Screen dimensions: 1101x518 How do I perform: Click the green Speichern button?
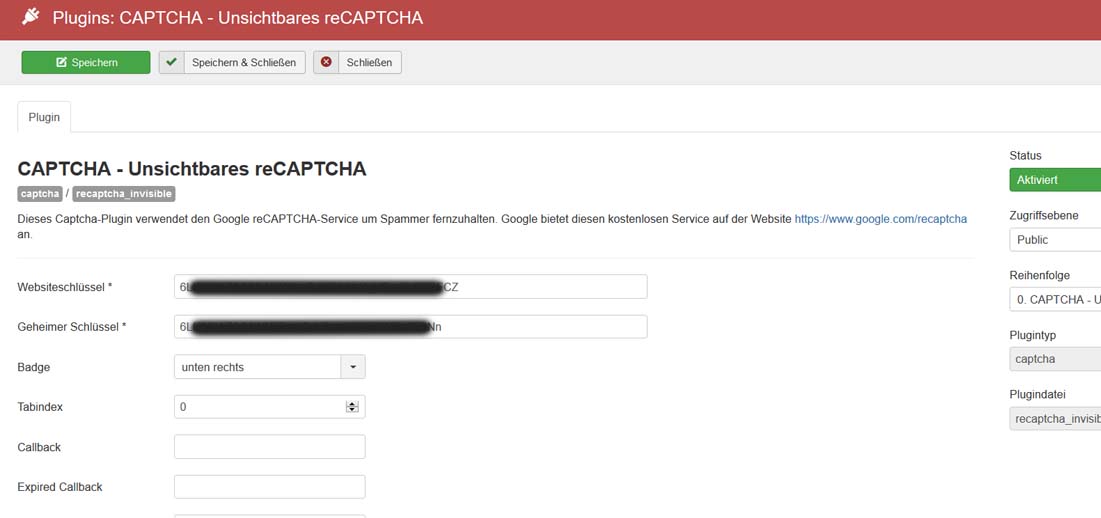[86, 62]
